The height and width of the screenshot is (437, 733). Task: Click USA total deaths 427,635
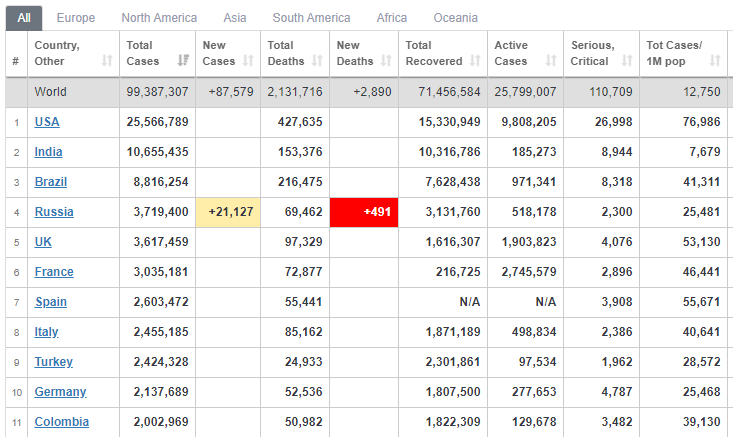300,122
